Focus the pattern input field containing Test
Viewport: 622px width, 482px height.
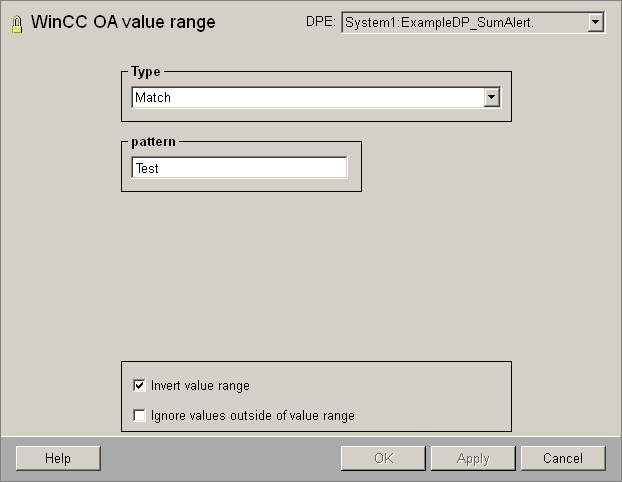[239, 168]
